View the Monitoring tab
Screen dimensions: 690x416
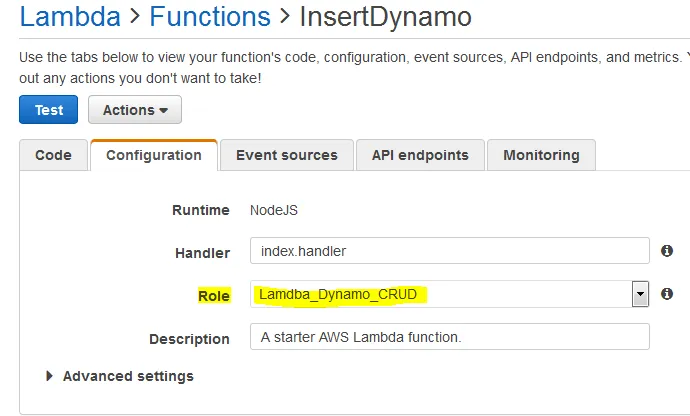(541, 155)
